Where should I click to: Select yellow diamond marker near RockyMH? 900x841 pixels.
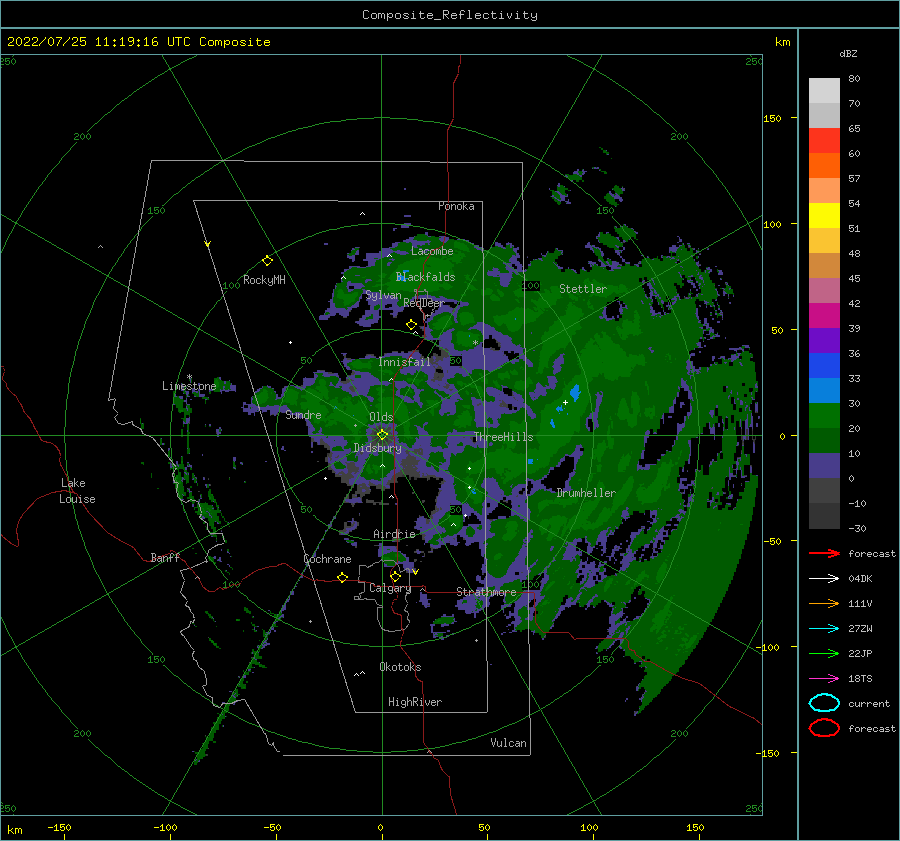[267, 261]
